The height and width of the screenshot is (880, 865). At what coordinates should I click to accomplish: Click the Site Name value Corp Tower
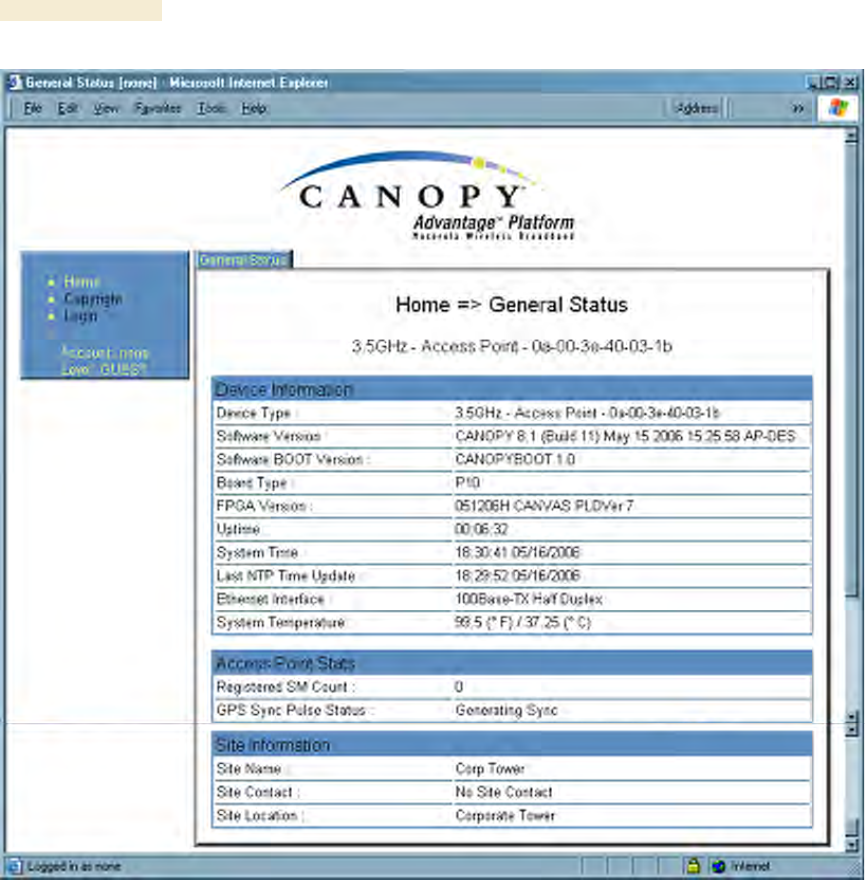pos(490,768)
